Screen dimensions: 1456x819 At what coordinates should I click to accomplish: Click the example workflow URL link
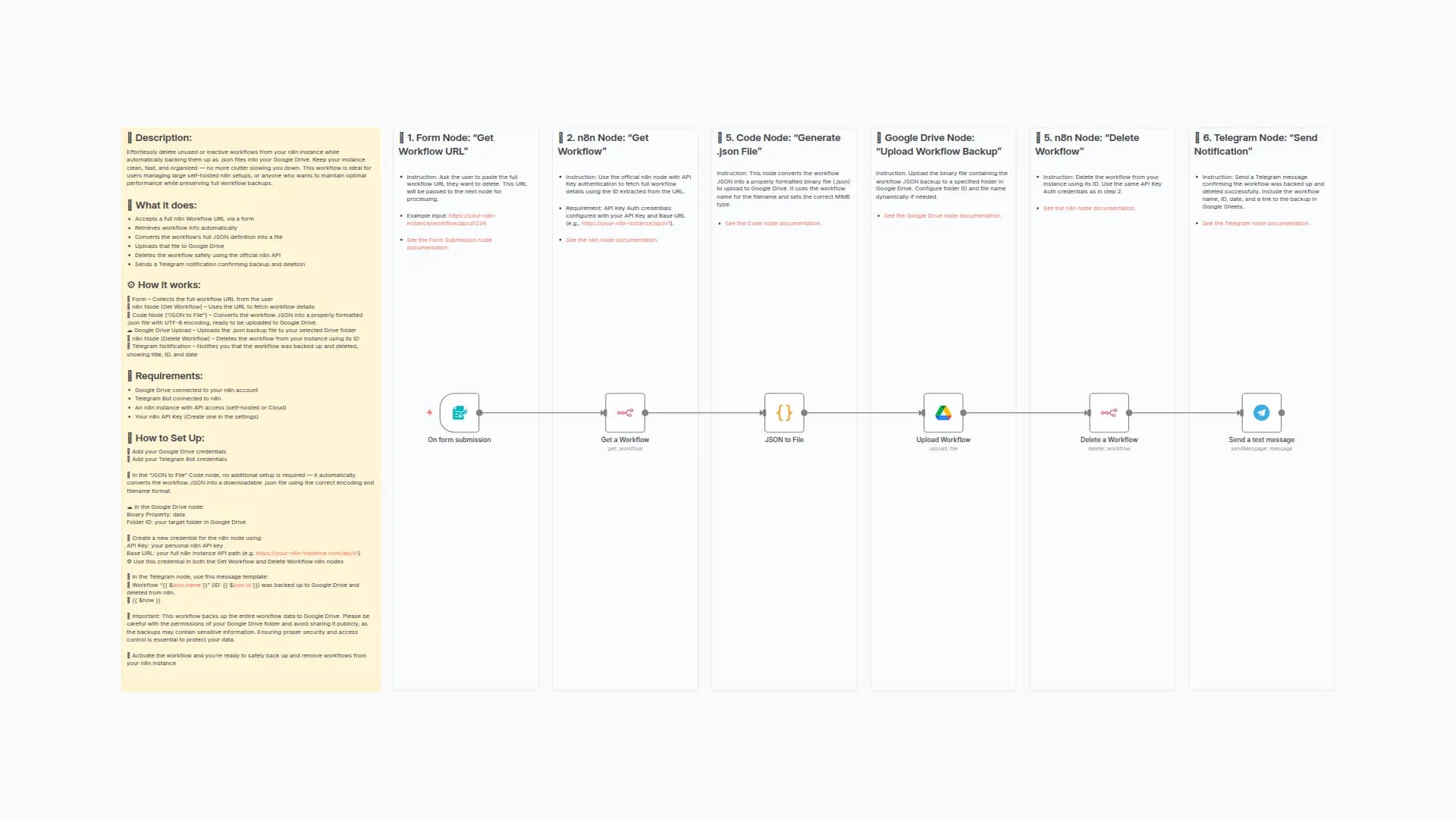[x=472, y=218]
